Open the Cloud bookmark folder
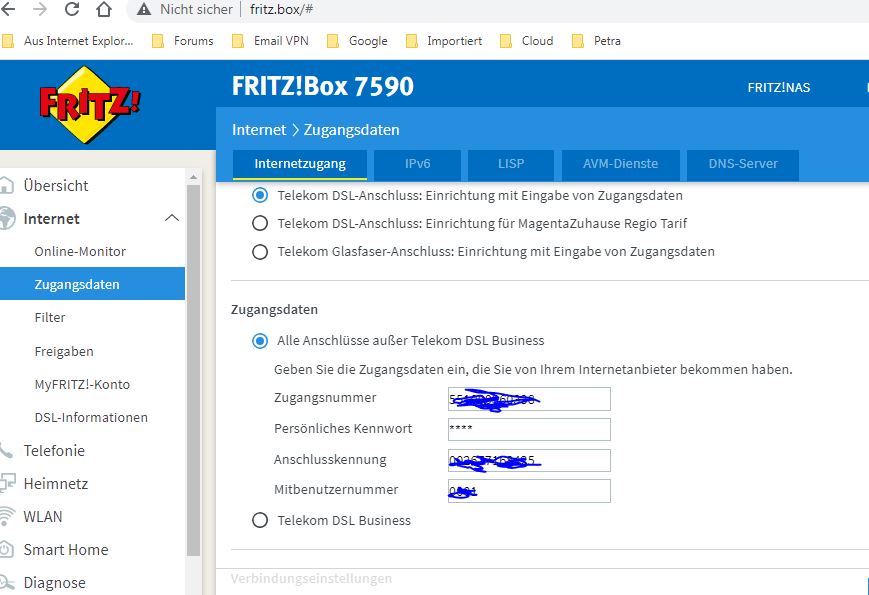869x595 pixels. click(x=527, y=41)
